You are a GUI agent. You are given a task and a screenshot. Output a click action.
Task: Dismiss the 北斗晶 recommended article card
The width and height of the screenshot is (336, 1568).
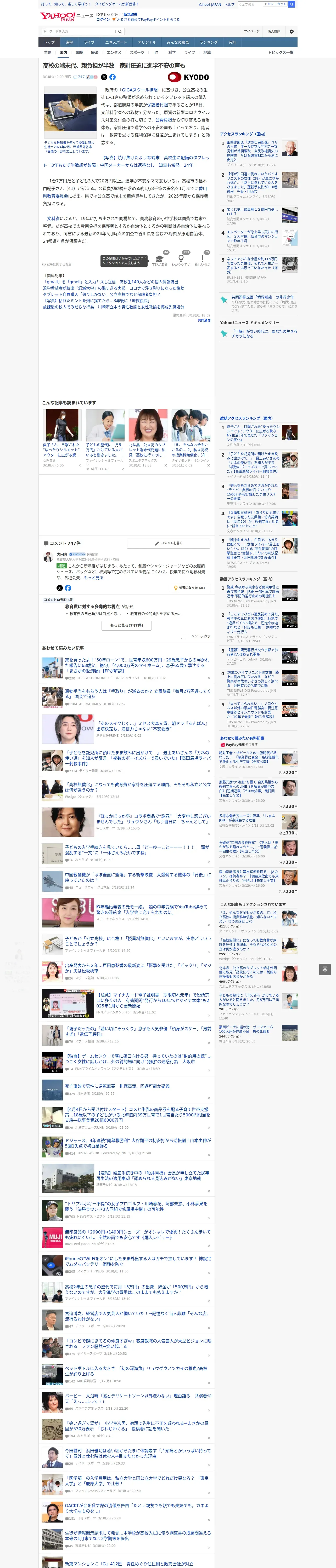click(165, 466)
